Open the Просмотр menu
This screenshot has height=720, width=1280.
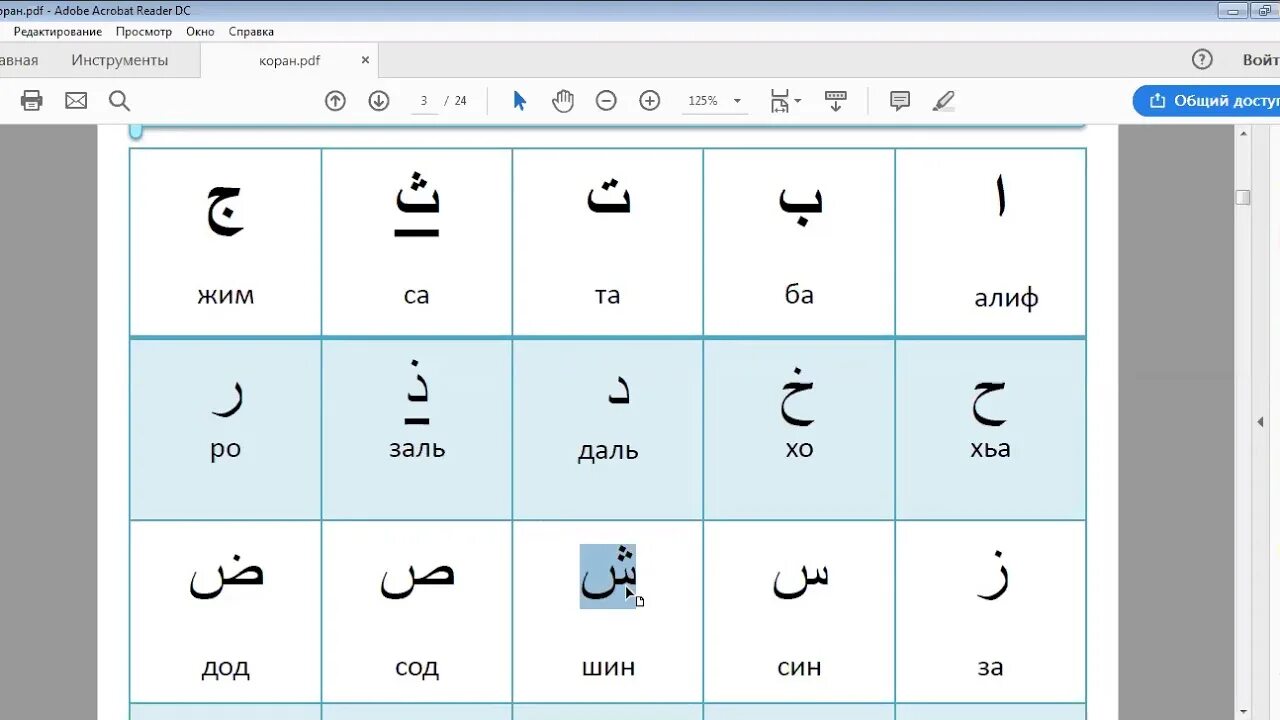pyautogui.click(x=144, y=31)
